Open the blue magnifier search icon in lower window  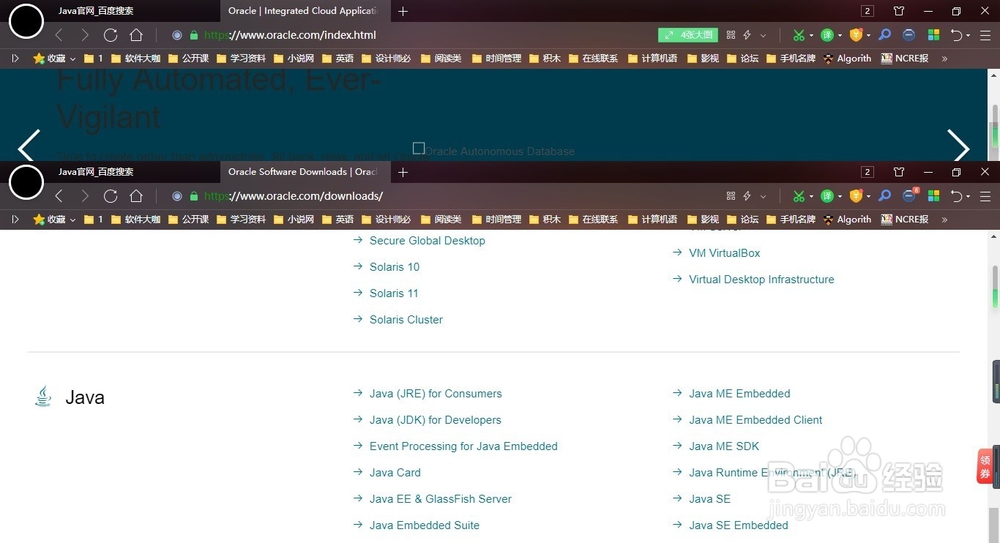(x=885, y=195)
